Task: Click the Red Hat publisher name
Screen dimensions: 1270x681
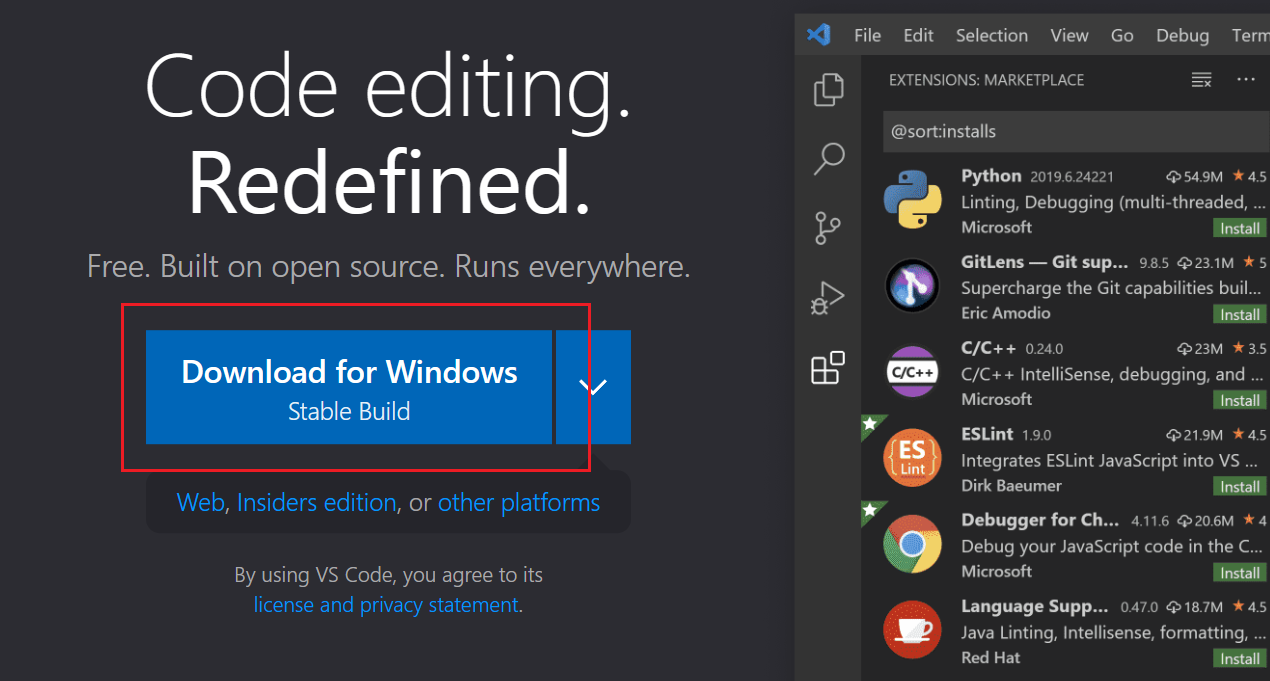Action: point(990,657)
